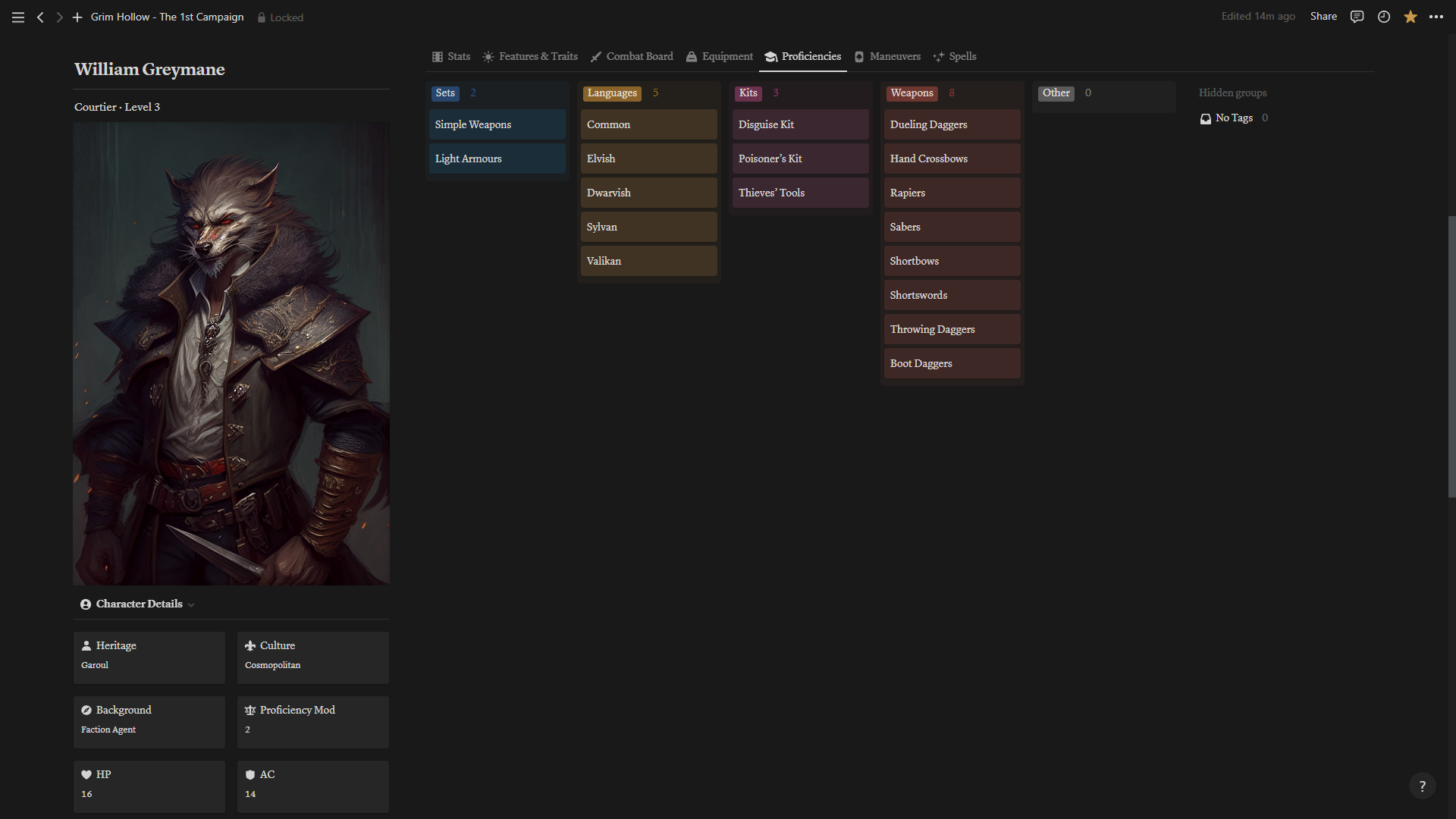Open Grim Hollow breadcrumb link
The height and width of the screenshot is (819, 1456).
167,17
